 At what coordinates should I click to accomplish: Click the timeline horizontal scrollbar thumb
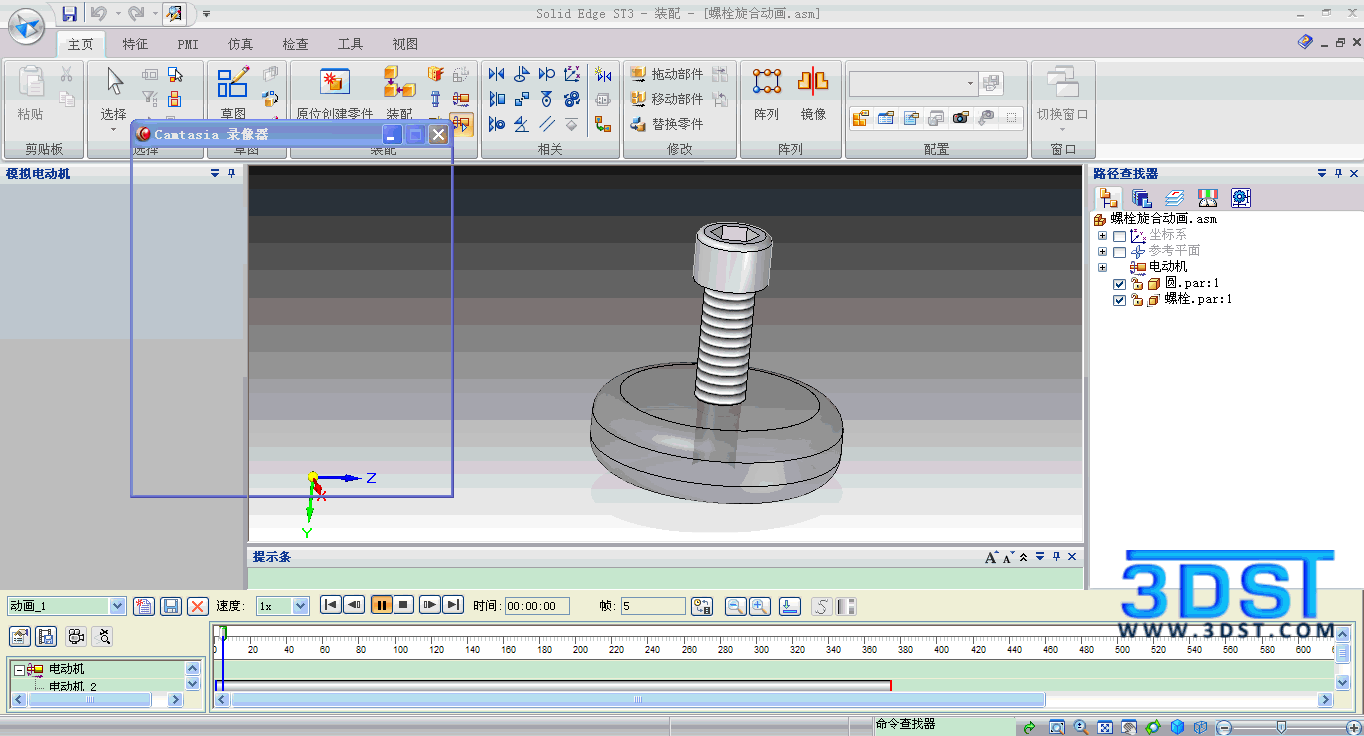click(x=638, y=700)
